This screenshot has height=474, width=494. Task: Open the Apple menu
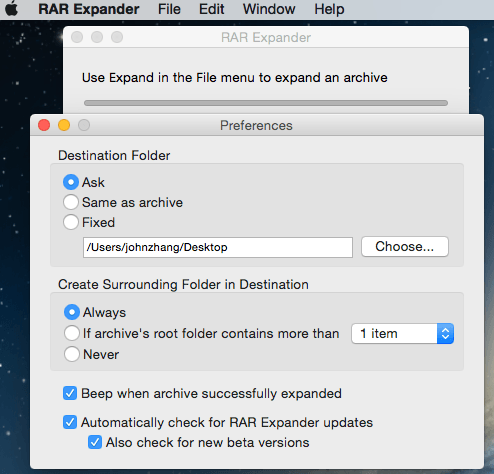tap(12, 9)
